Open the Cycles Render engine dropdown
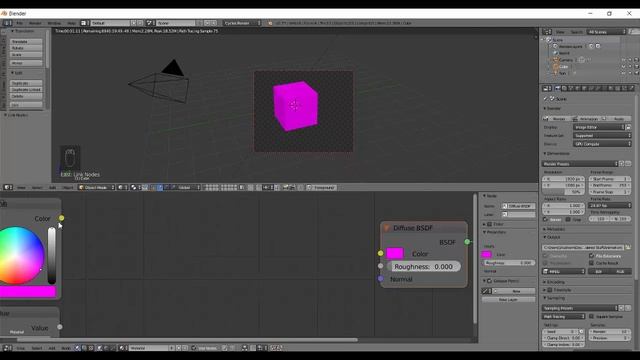Image resolution: width=640 pixels, height=360 pixels. click(242, 23)
